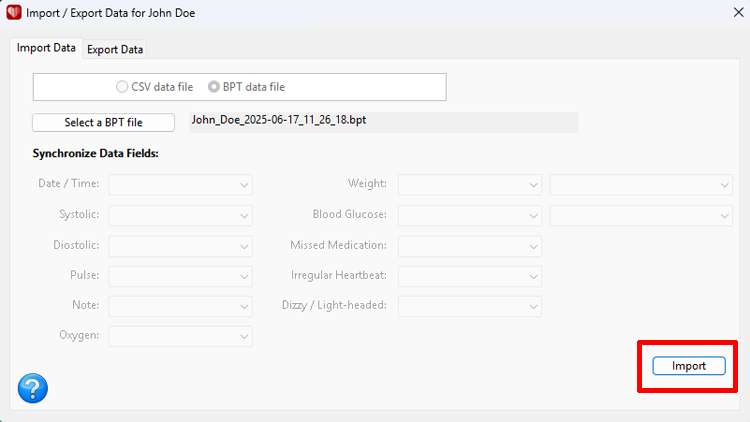This screenshot has width=750, height=422.
Task: Open the Diostolic field dropdown
Action: click(181, 246)
